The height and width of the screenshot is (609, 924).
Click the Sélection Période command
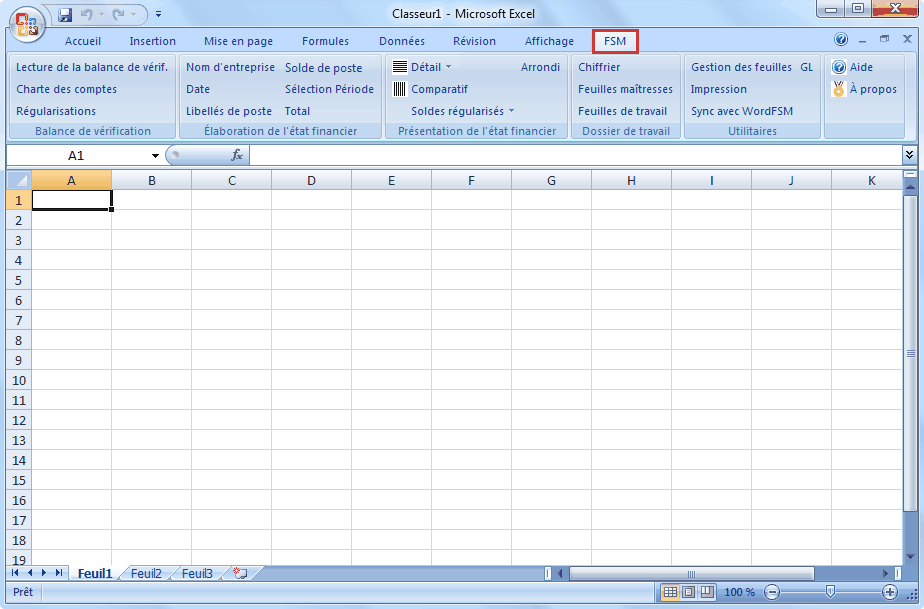[x=329, y=89]
